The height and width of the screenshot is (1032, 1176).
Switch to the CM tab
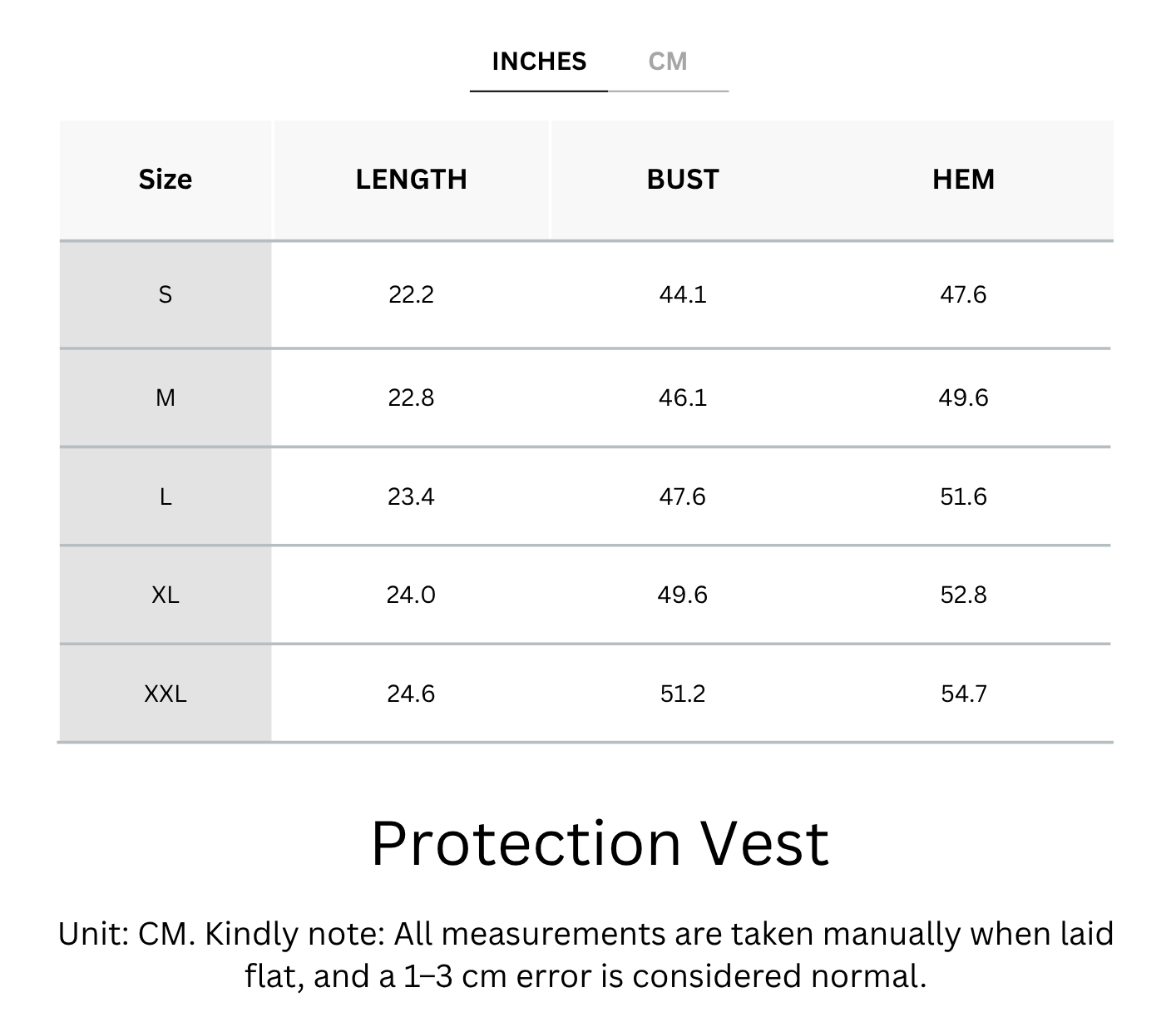pyautogui.click(x=668, y=62)
